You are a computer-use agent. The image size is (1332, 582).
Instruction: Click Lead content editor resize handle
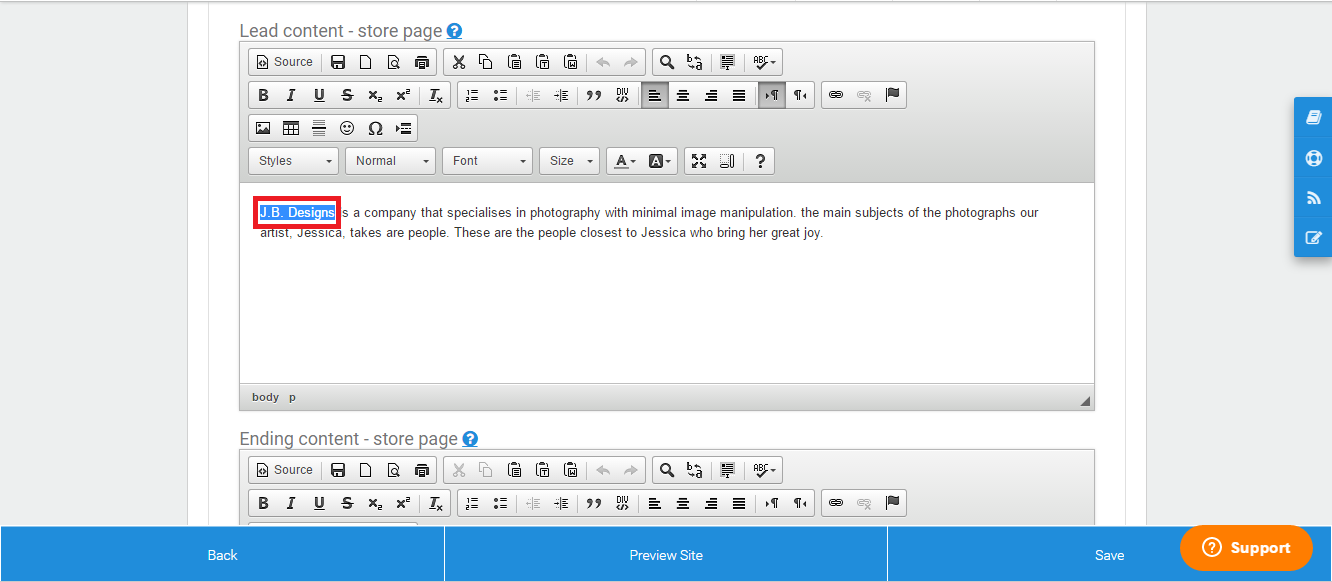(x=1085, y=401)
